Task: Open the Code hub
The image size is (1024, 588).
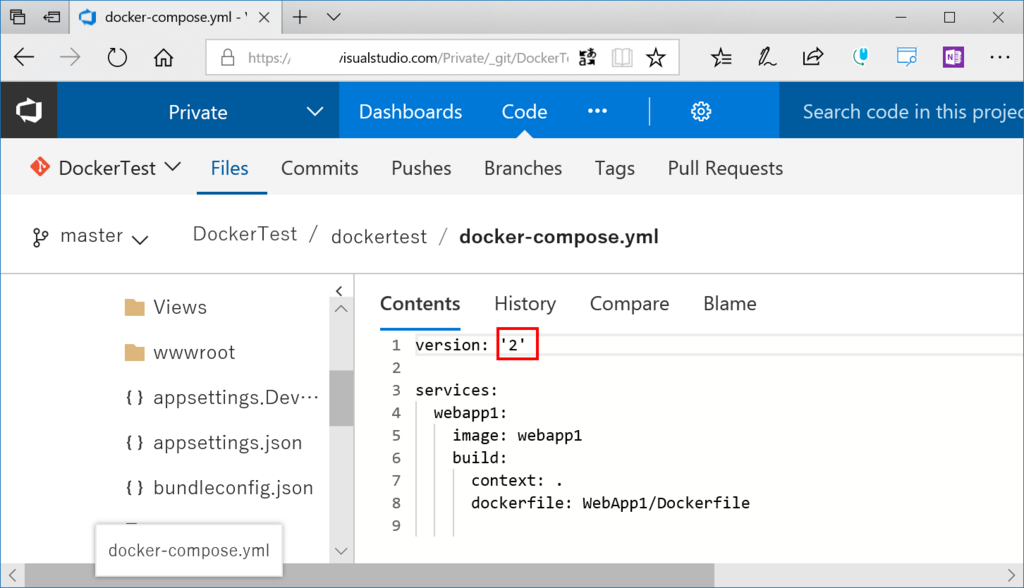Action: (524, 112)
